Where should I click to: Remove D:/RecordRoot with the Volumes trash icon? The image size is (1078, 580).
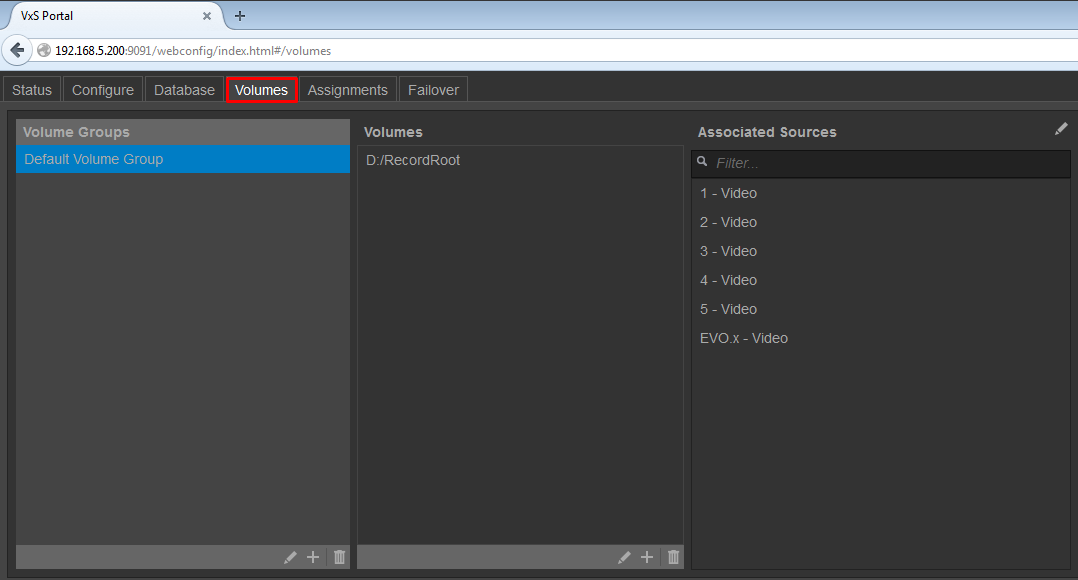(x=673, y=557)
